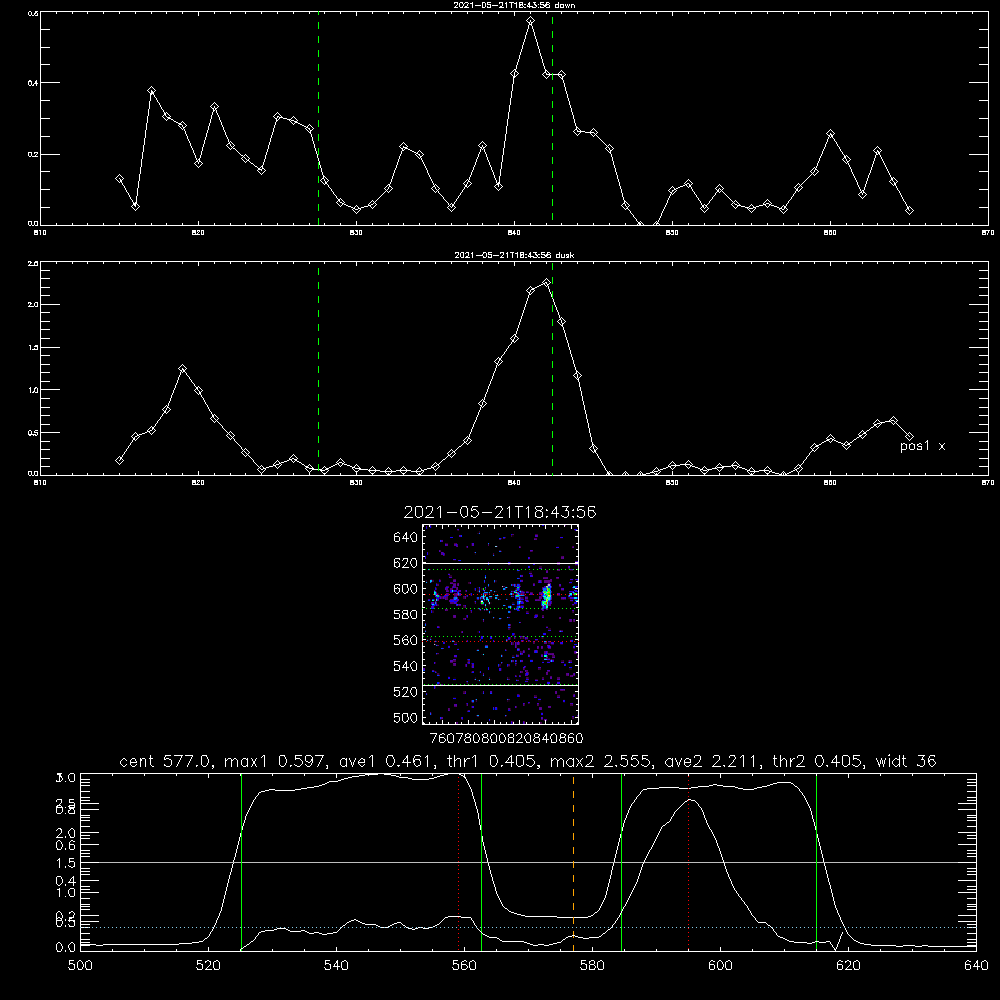
Task: Click the left green dashed line in dusk plot
Action: [x=318, y=370]
